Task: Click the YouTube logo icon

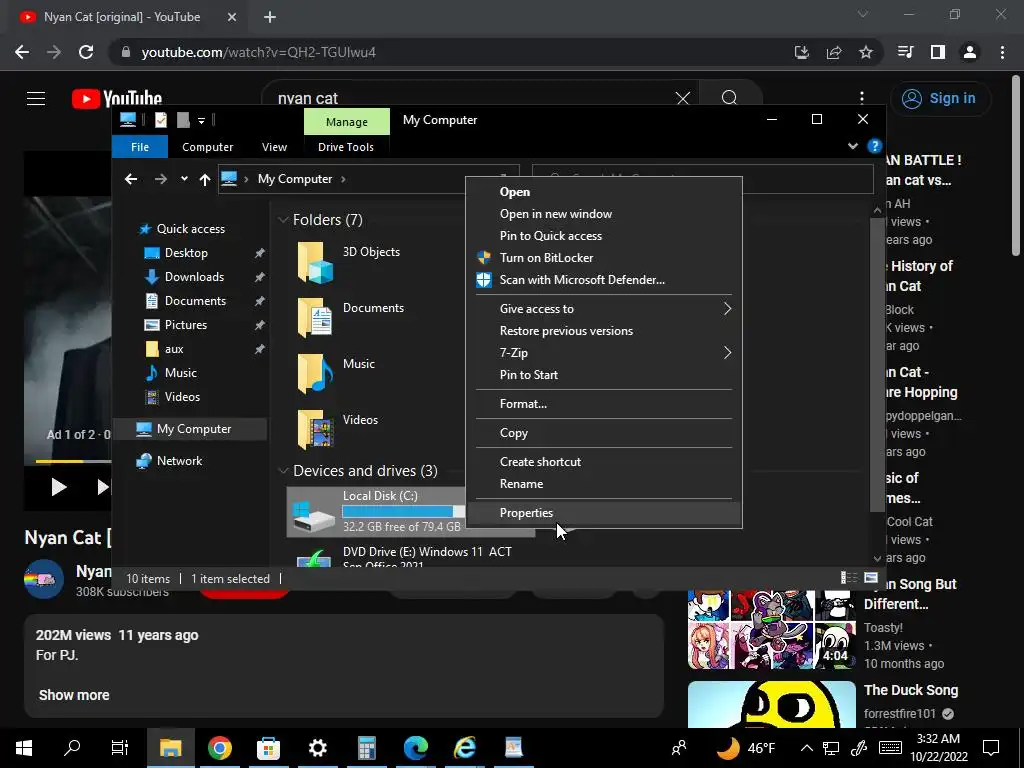Action: point(116,99)
